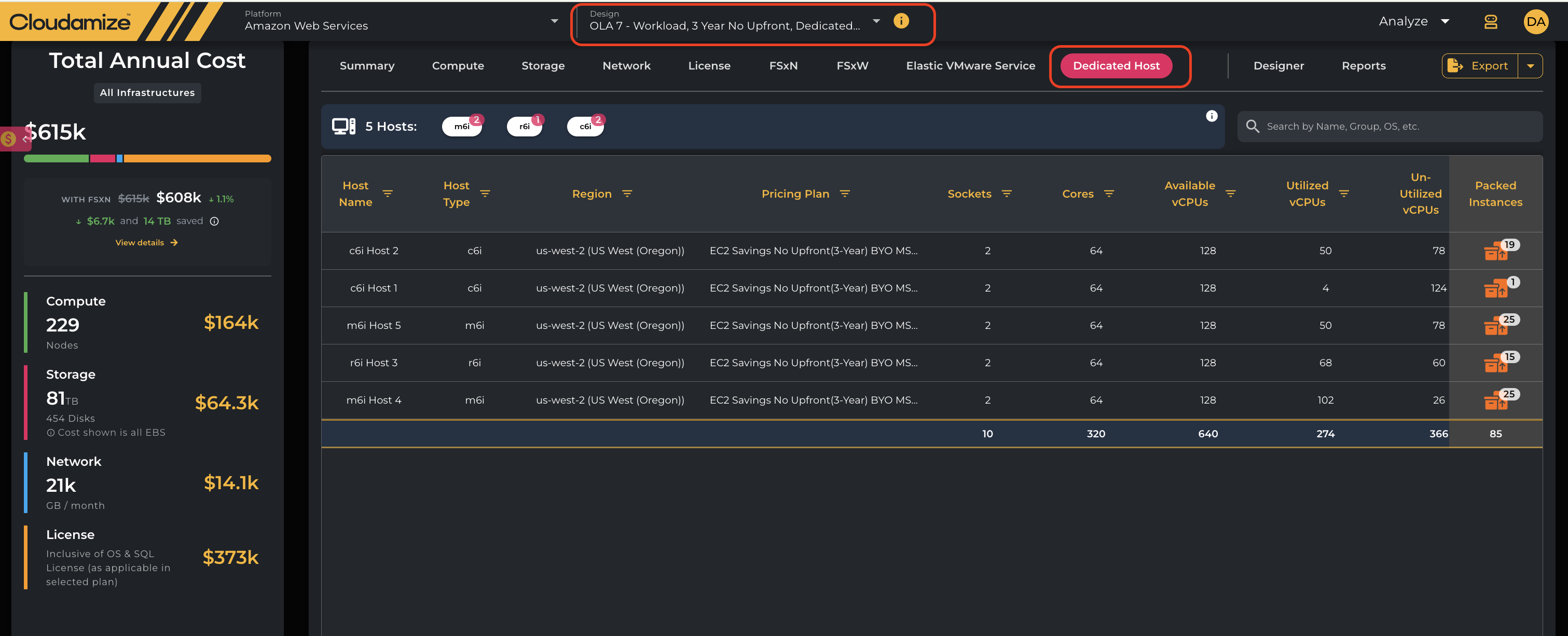Click the Packed Instances column header
The image size is (1568, 636).
point(1495,193)
